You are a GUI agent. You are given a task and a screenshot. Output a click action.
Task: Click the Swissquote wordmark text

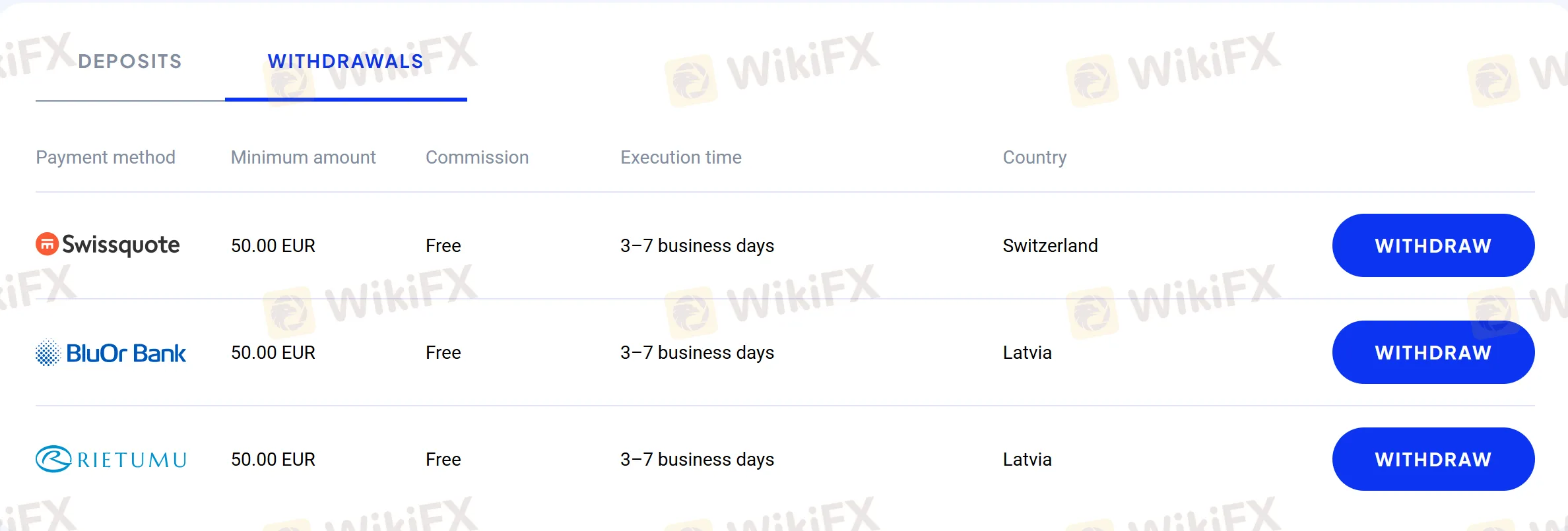pyautogui.click(x=121, y=245)
